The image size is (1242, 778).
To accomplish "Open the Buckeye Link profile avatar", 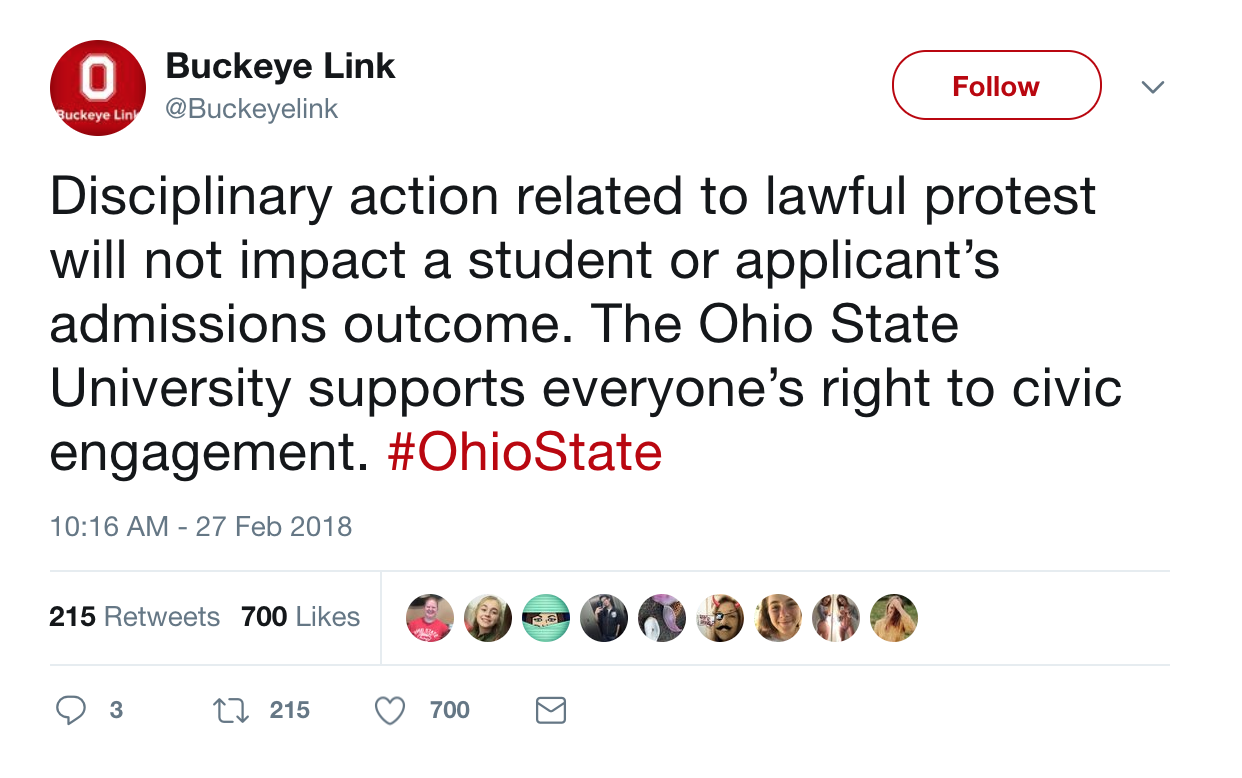I will 98,88.
